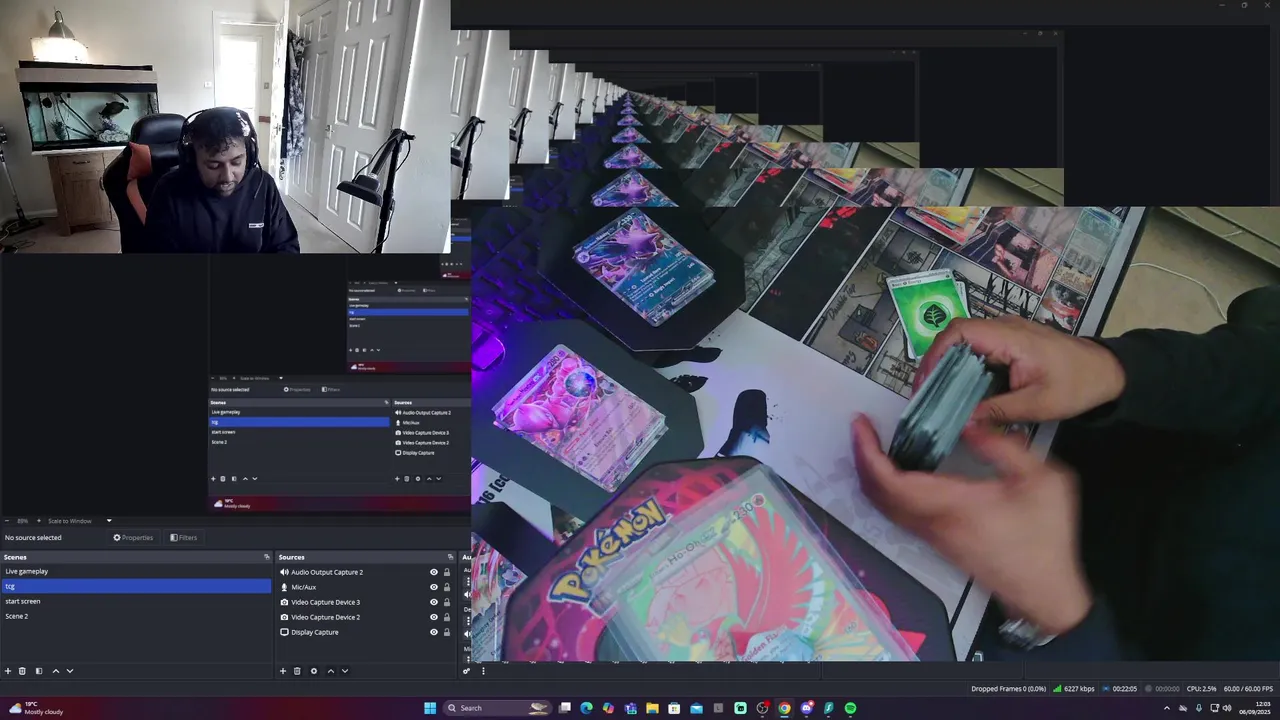Open File Explorer from the taskbar
The height and width of the screenshot is (720, 1280).
tap(652, 708)
